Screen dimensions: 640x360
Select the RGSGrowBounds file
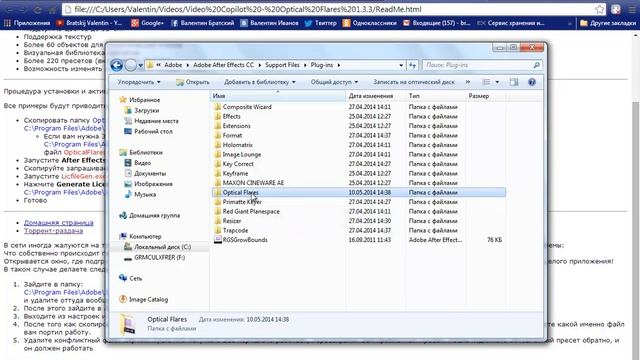[245, 240]
